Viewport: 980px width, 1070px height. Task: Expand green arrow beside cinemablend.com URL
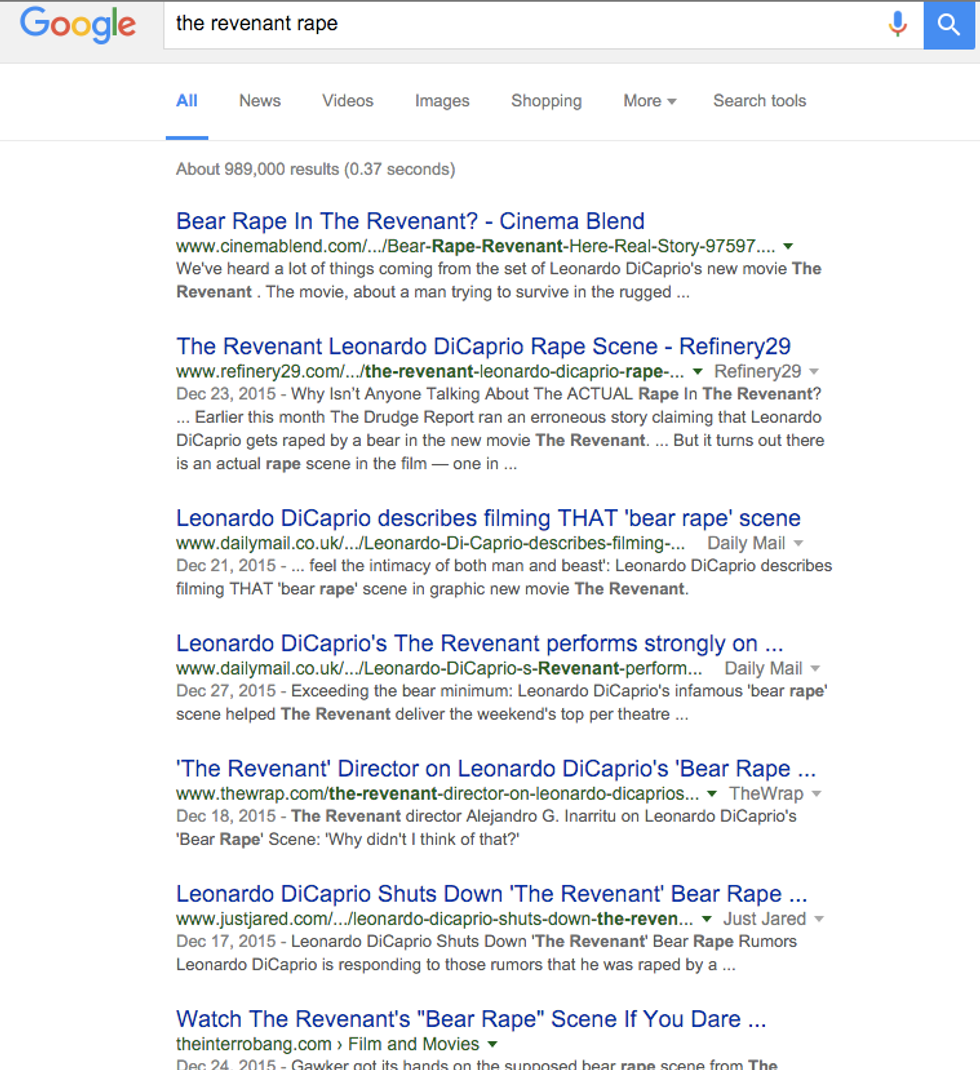click(788, 246)
